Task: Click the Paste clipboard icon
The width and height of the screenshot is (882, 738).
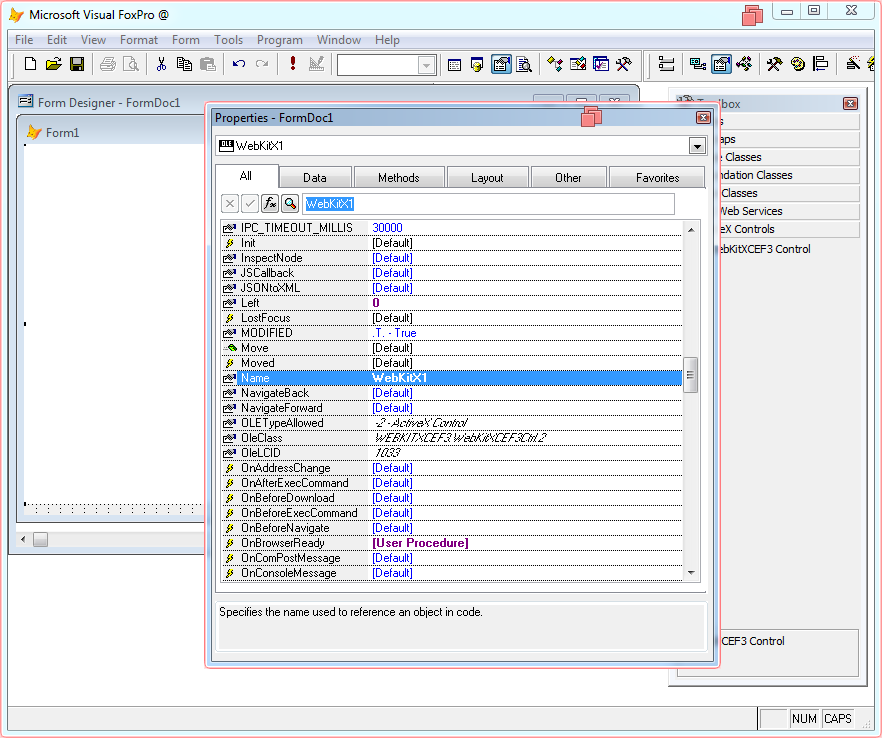Action: coord(208,64)
